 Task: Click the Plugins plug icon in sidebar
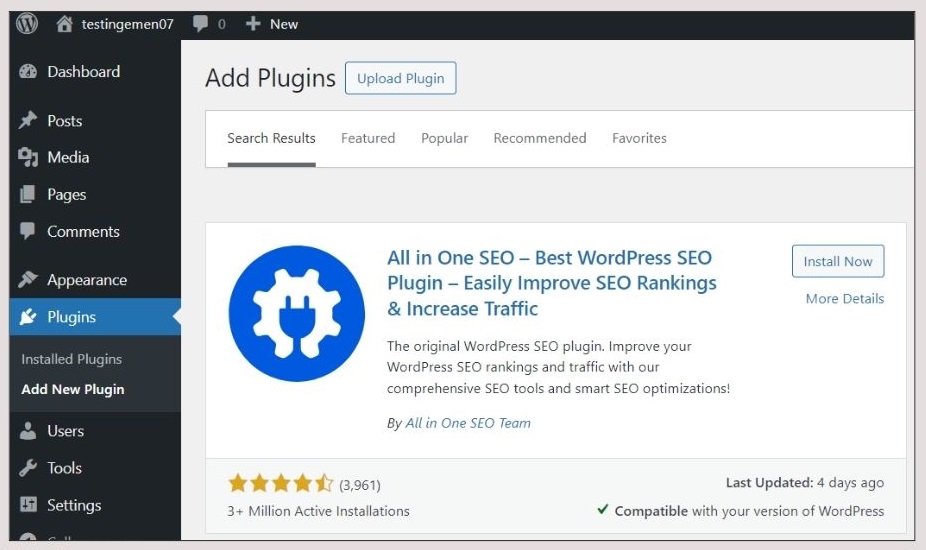(x=28, y=317)
